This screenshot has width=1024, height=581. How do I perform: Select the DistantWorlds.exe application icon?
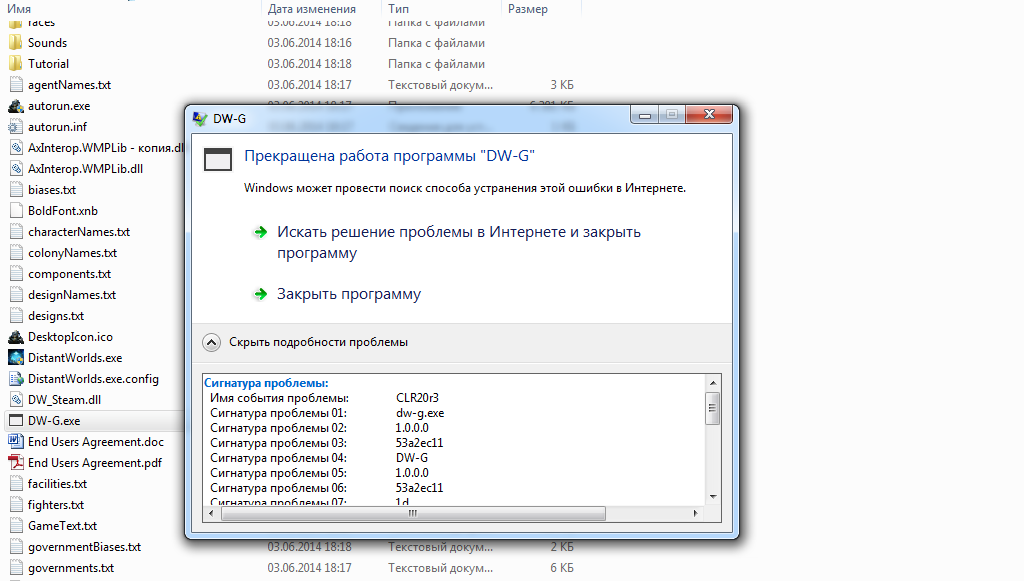tap(16, 358)
